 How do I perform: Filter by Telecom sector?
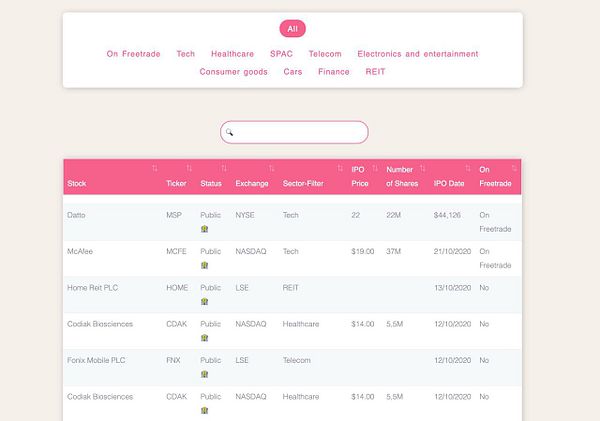click(x=325, y=54)
